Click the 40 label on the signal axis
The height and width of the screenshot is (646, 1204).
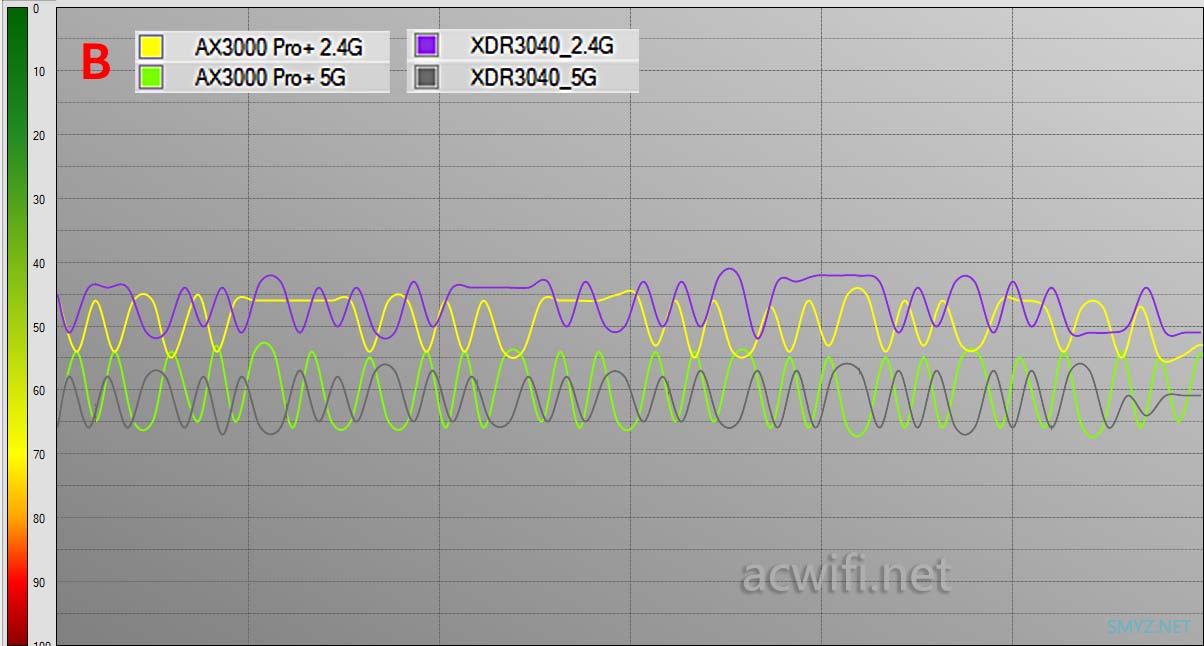tap(38, 263)
